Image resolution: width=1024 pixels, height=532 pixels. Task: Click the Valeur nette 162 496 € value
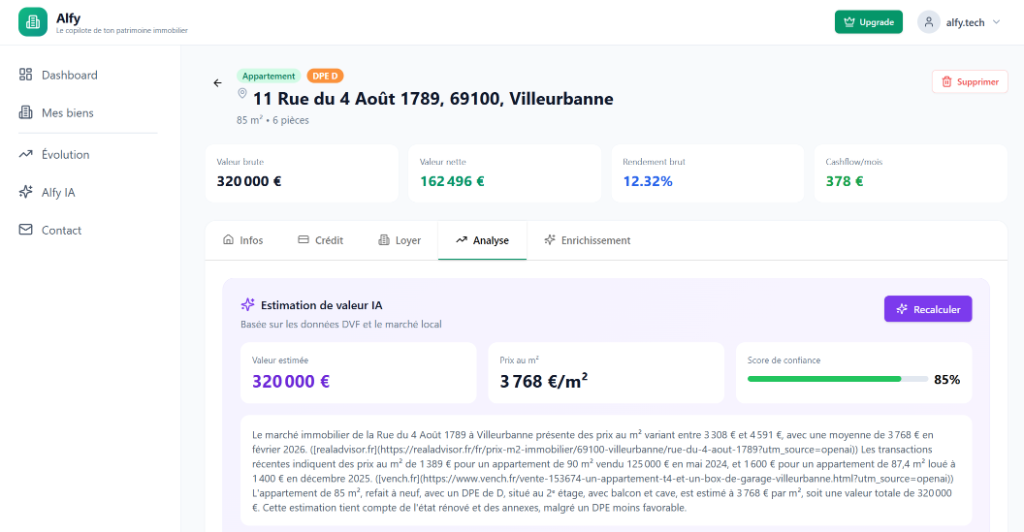pyautogui.click(x=452, y=181)
